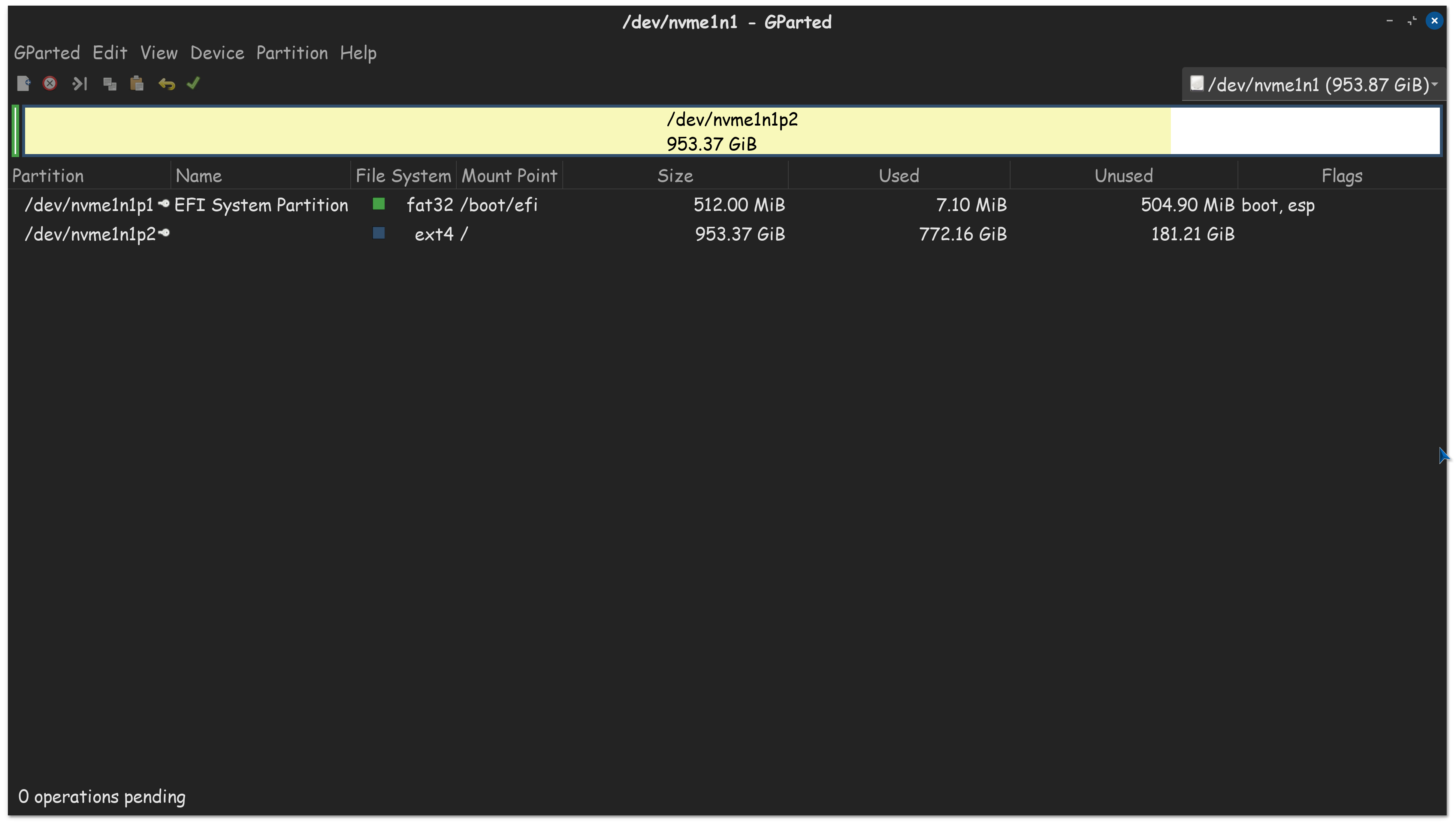Restore the GParted window size
The height and width of the screenshot is (827, 1456).
pos(1412,21)
